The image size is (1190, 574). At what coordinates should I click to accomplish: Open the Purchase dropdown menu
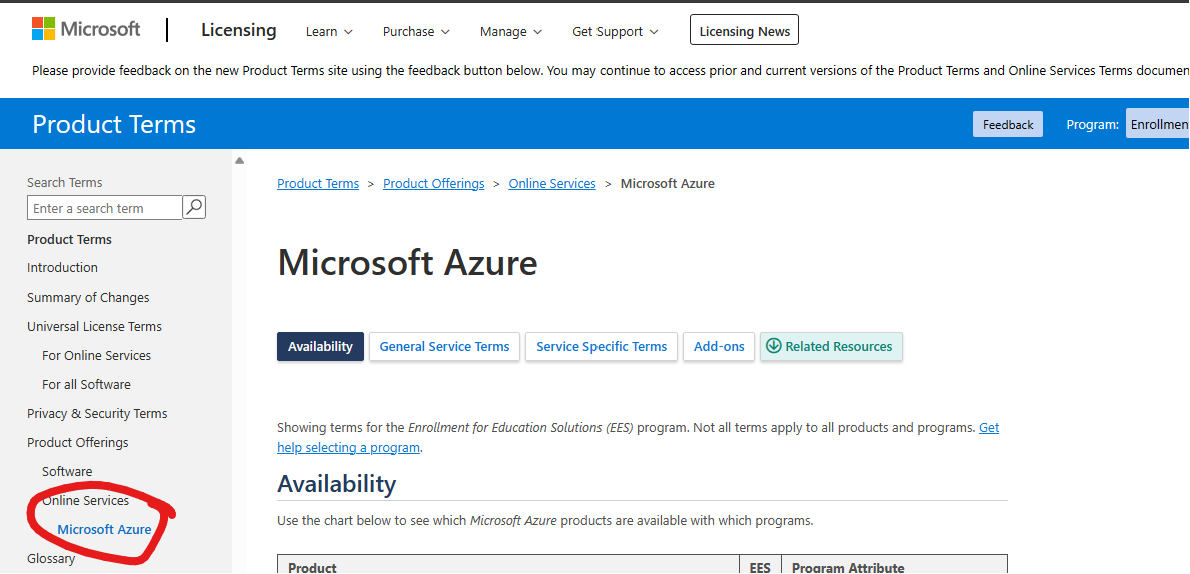point(416,31)
